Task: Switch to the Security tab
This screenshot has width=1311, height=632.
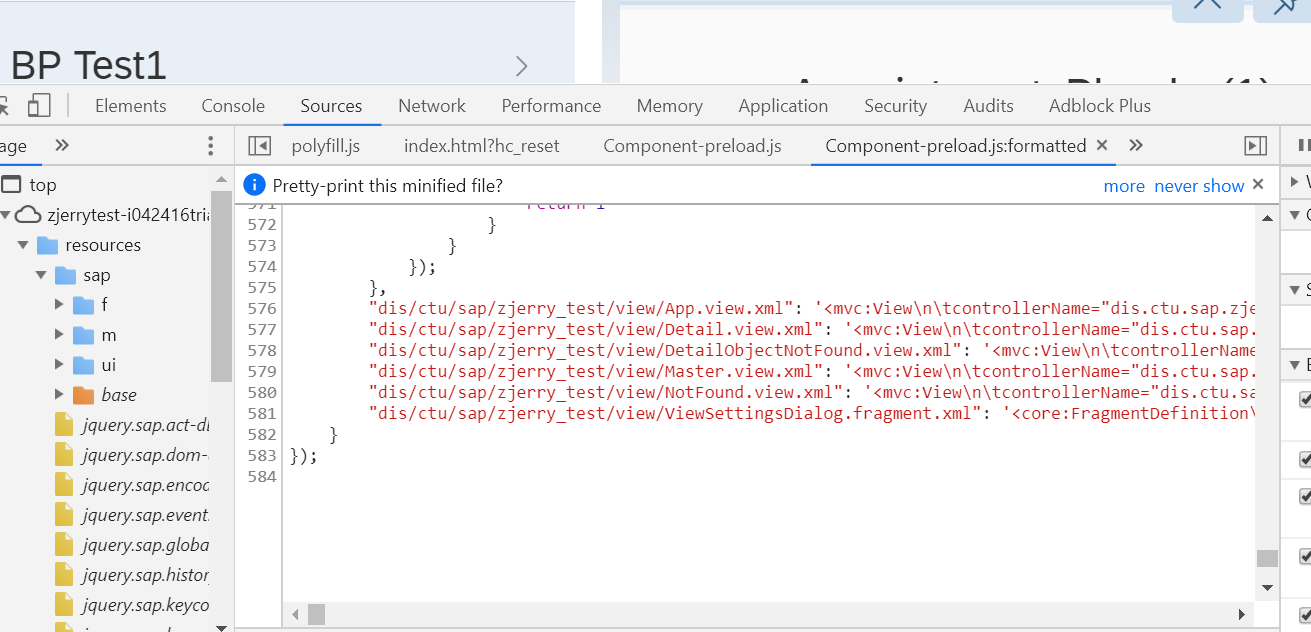Action: pos(896,106)
